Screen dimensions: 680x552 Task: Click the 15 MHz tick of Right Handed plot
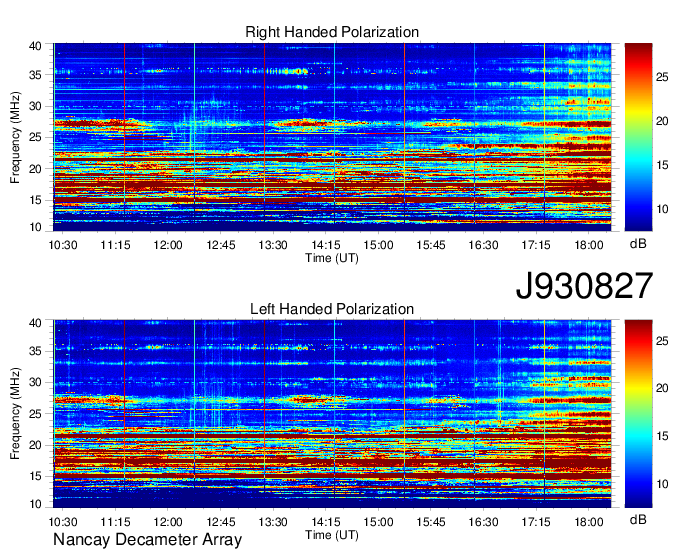pos(35,200)
